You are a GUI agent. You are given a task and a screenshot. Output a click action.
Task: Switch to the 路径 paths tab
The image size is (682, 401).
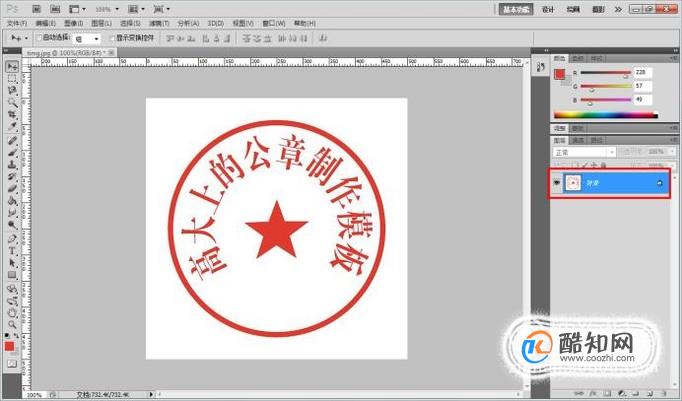coord(596,140)
